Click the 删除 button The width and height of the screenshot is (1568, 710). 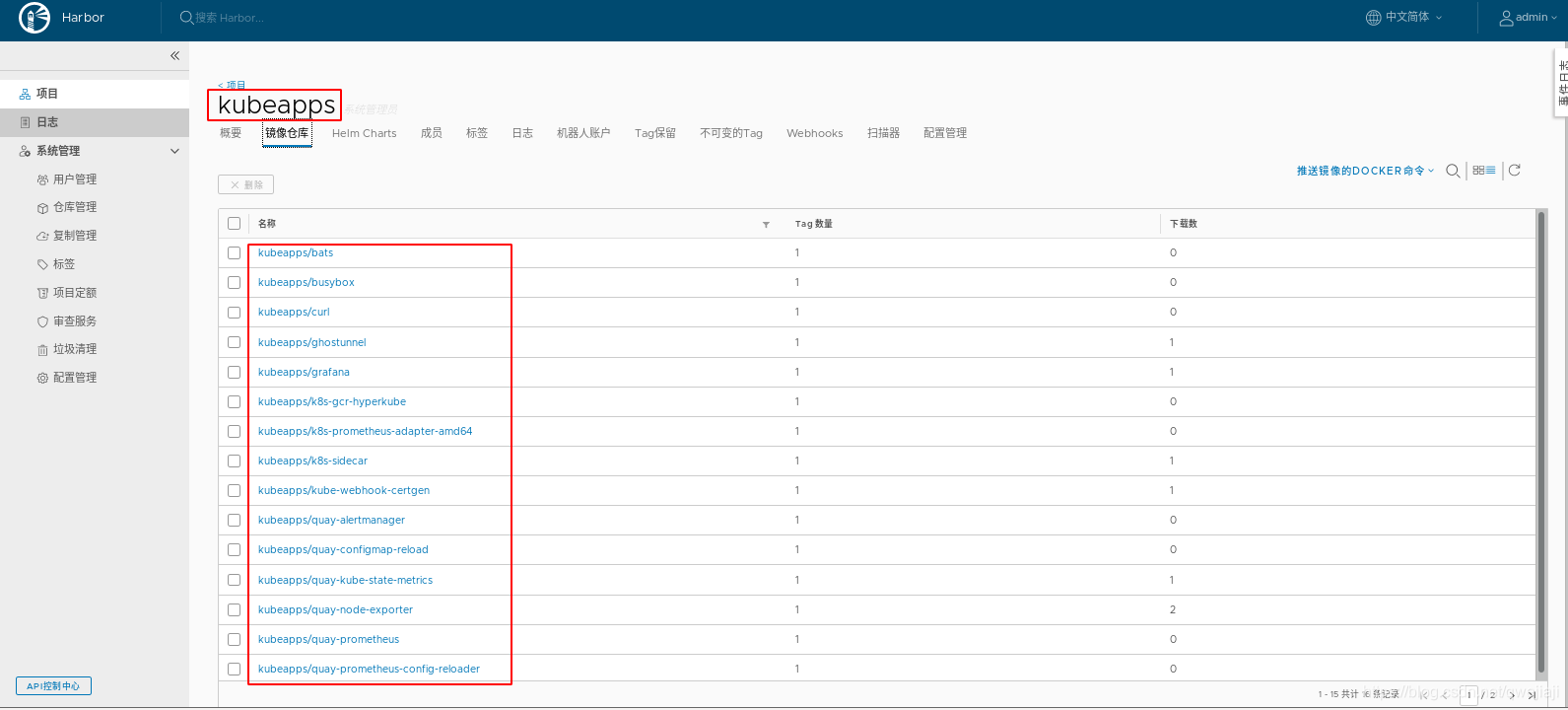pos(246,184)
